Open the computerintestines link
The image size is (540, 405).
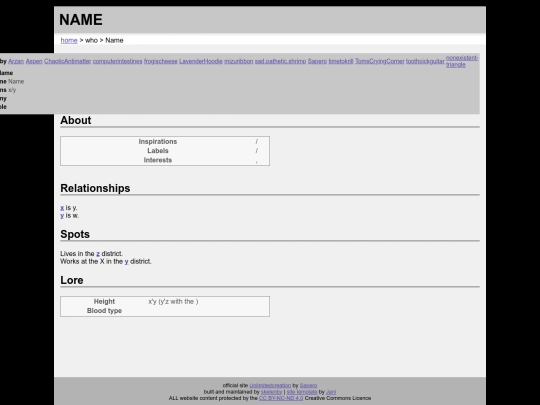[117, 61]
